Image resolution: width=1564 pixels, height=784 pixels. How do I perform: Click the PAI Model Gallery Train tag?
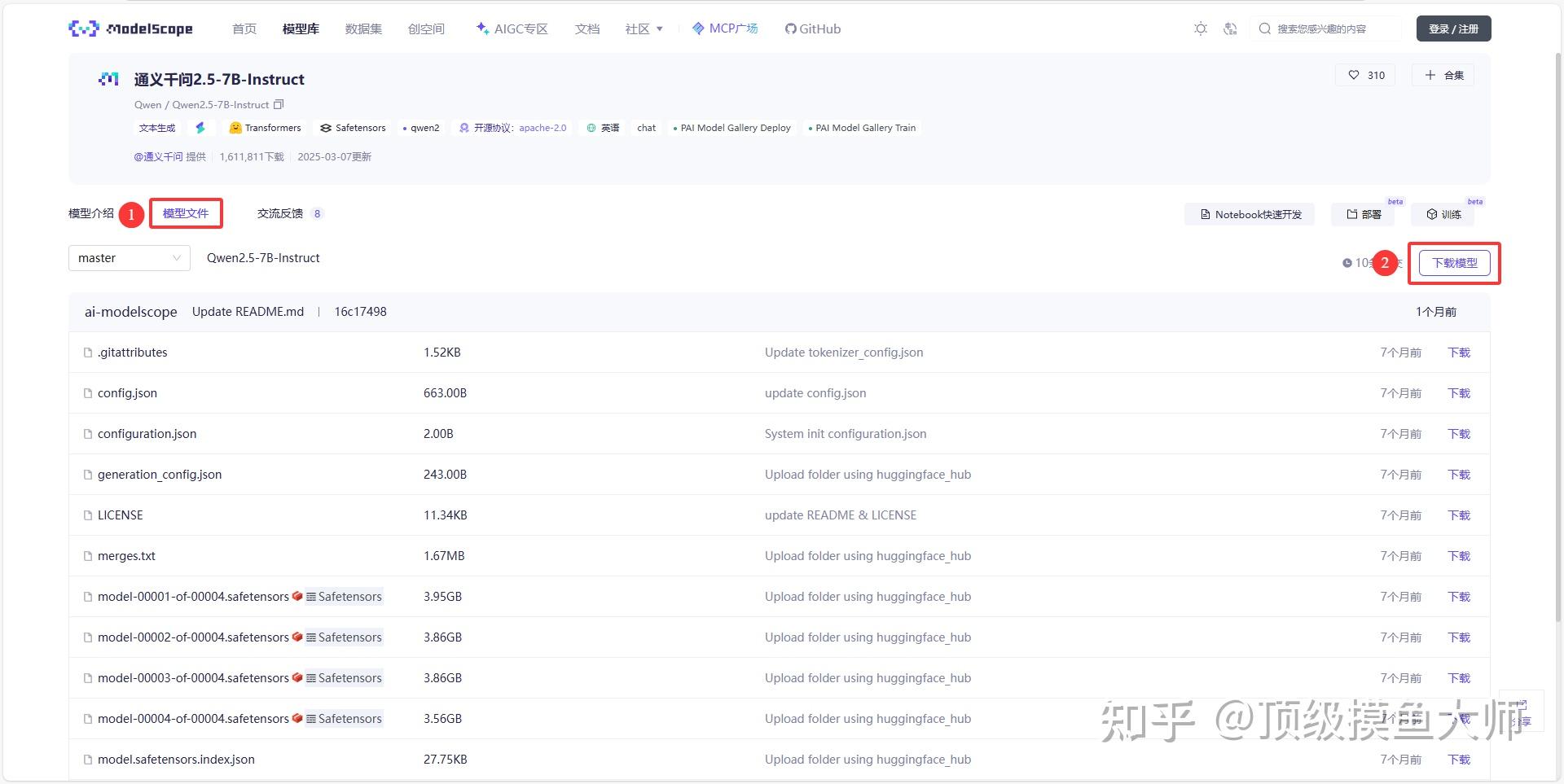pos(862,128)
